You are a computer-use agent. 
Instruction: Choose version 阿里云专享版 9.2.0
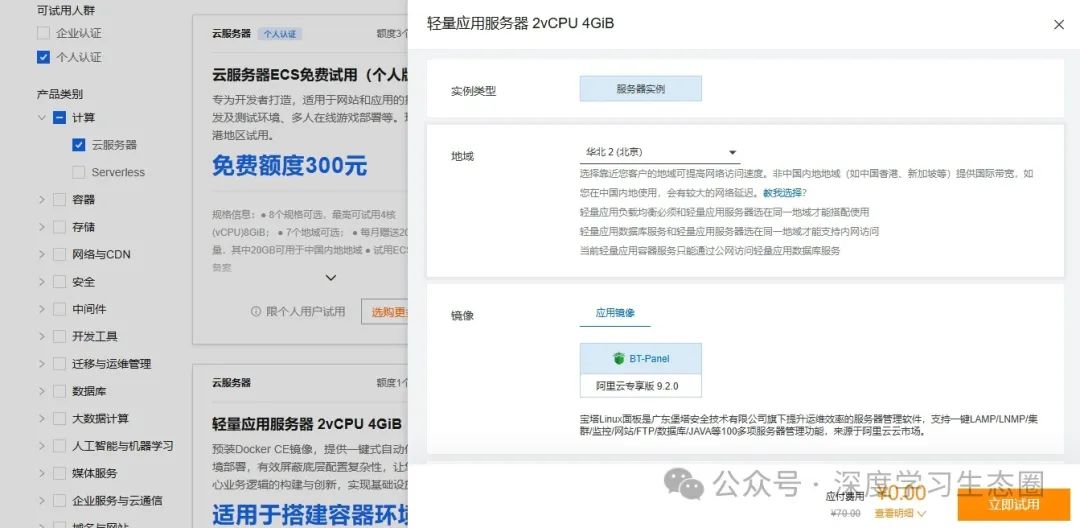tap(641, 386)
